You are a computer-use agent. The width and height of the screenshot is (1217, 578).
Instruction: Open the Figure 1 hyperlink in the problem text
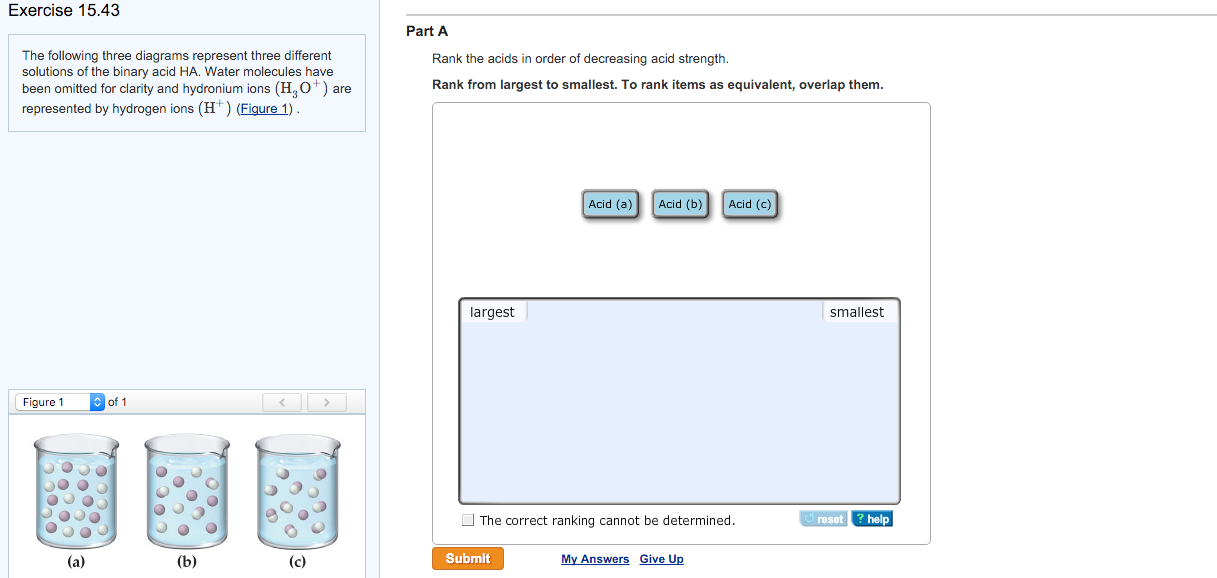pos(263,108)
